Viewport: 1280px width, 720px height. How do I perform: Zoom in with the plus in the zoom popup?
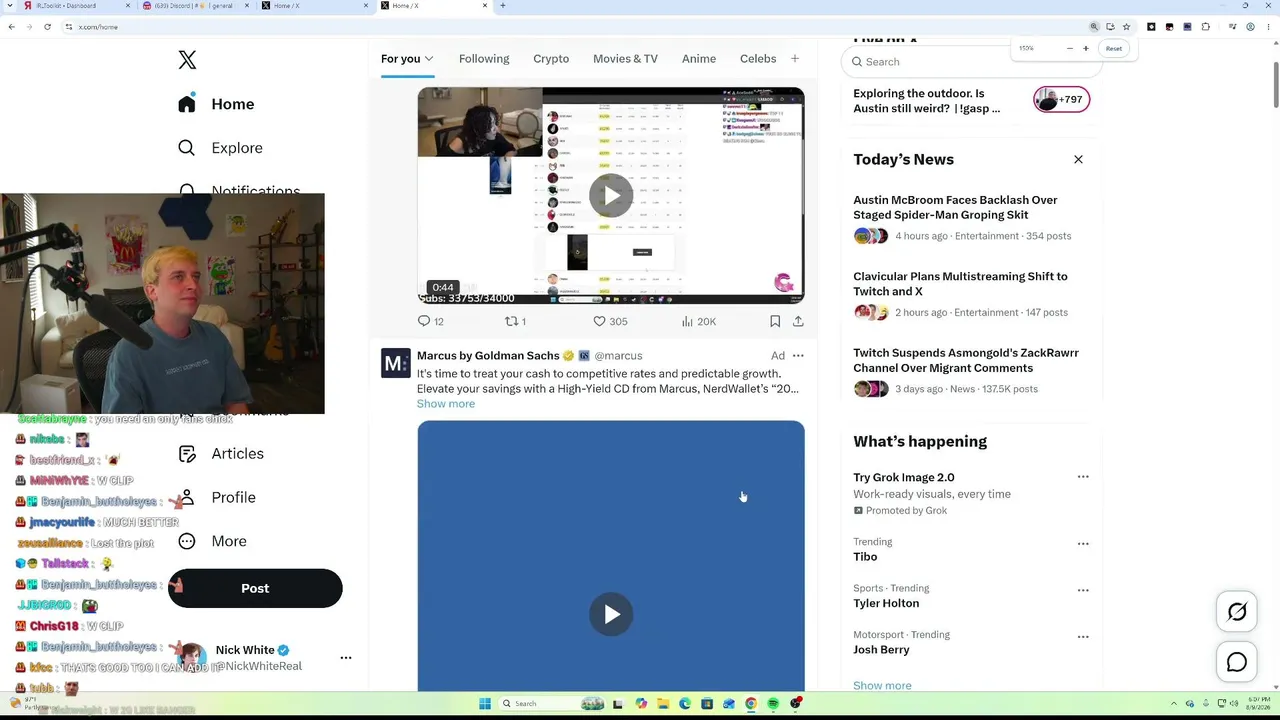1086,48
